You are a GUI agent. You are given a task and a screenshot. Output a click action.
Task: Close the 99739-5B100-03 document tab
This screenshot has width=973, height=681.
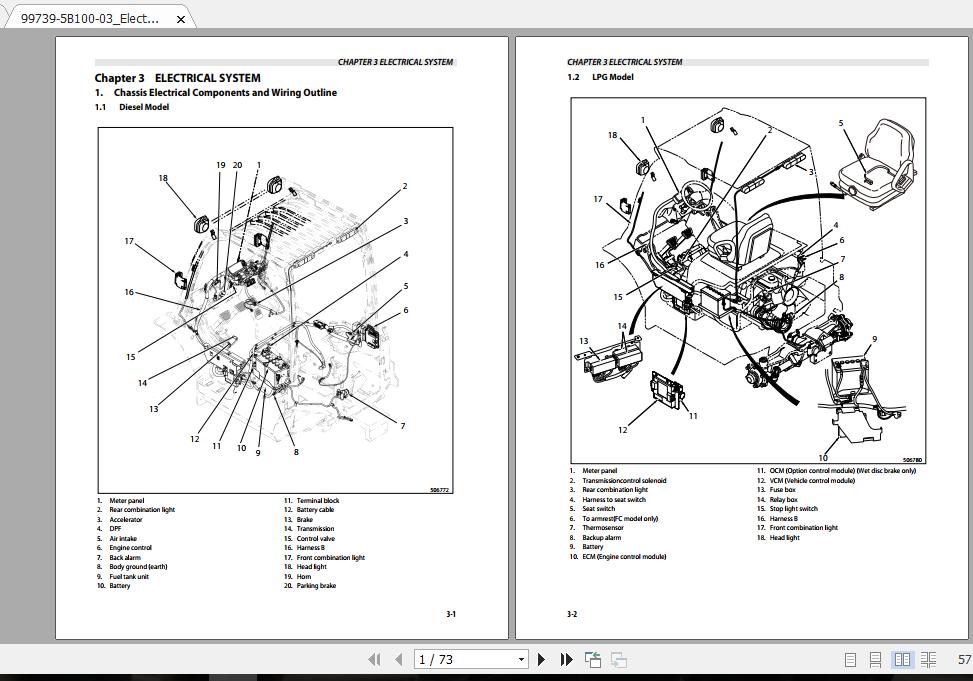(179, 17)
